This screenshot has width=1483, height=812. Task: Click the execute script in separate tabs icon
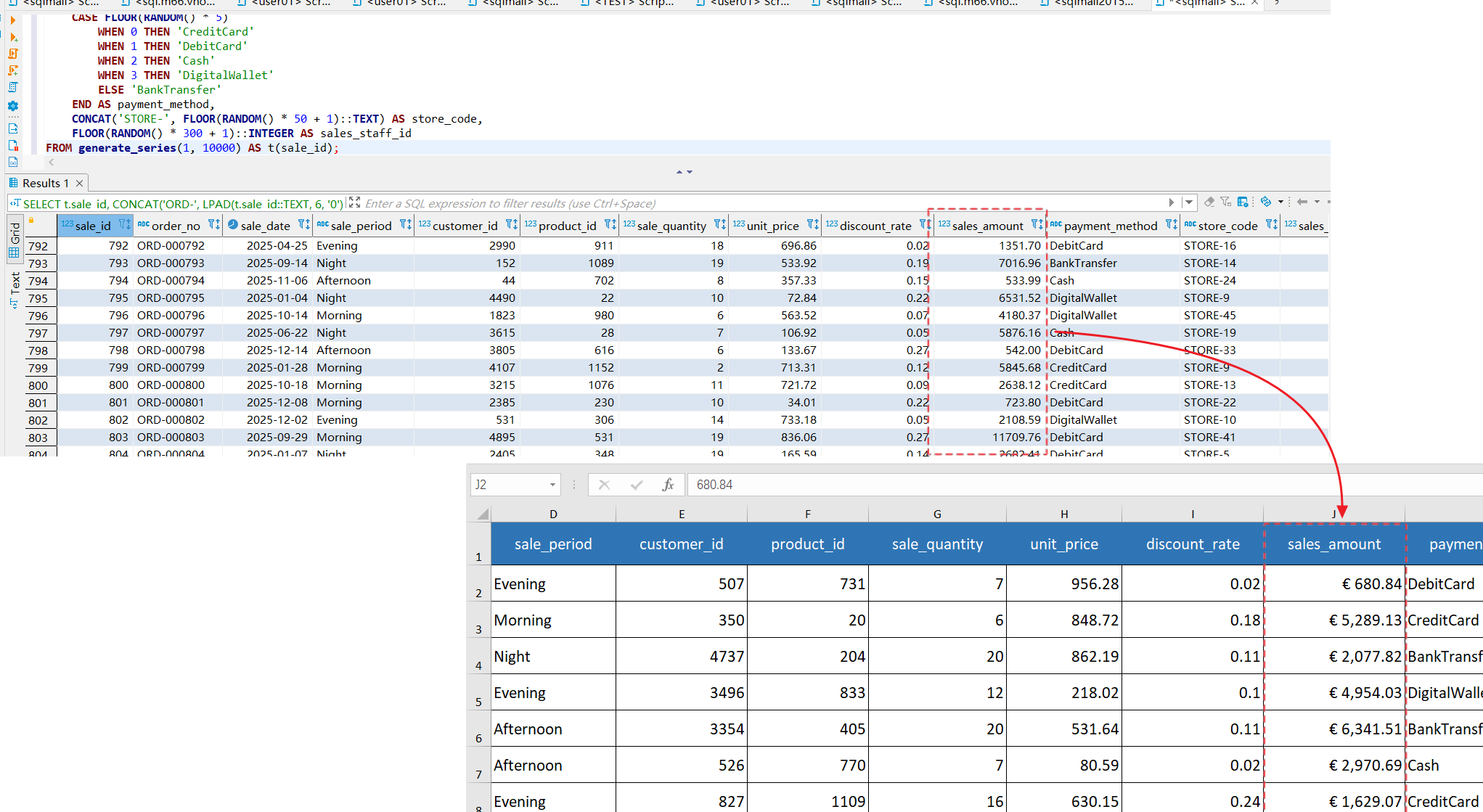click(13, 70)
